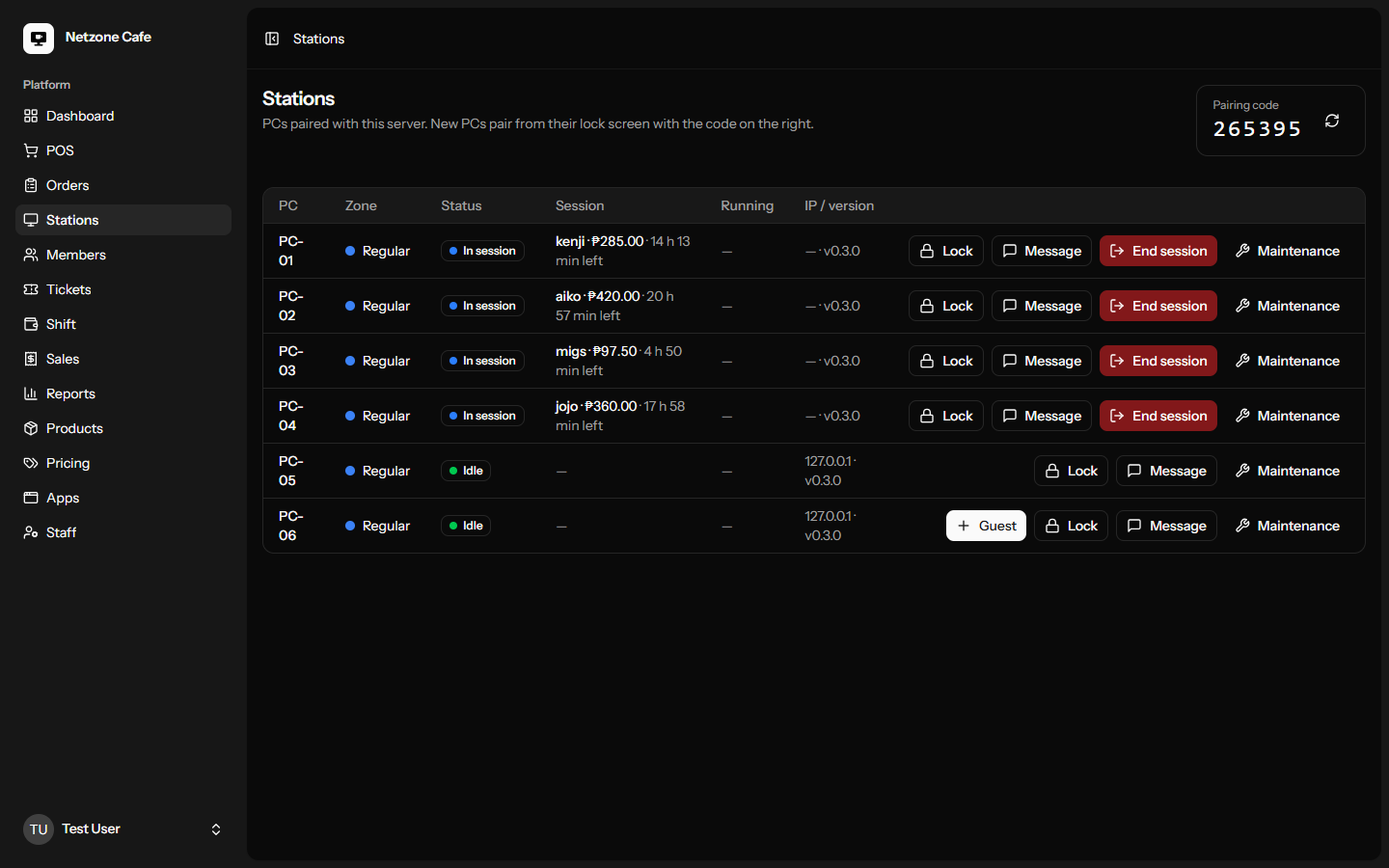Viewport: 1389px width, 868px height.
Task: Click the Session column header
Action: click(580, 205)
